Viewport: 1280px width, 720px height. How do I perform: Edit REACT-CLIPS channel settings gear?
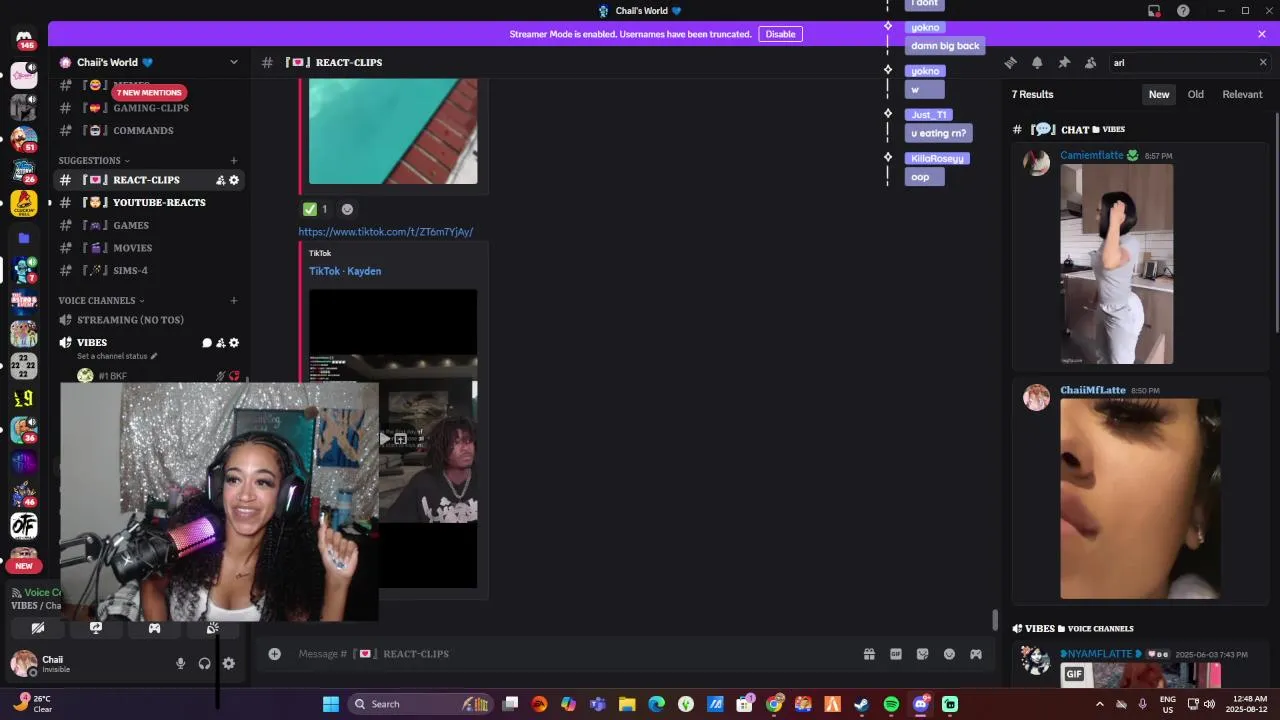coord(234,180)
